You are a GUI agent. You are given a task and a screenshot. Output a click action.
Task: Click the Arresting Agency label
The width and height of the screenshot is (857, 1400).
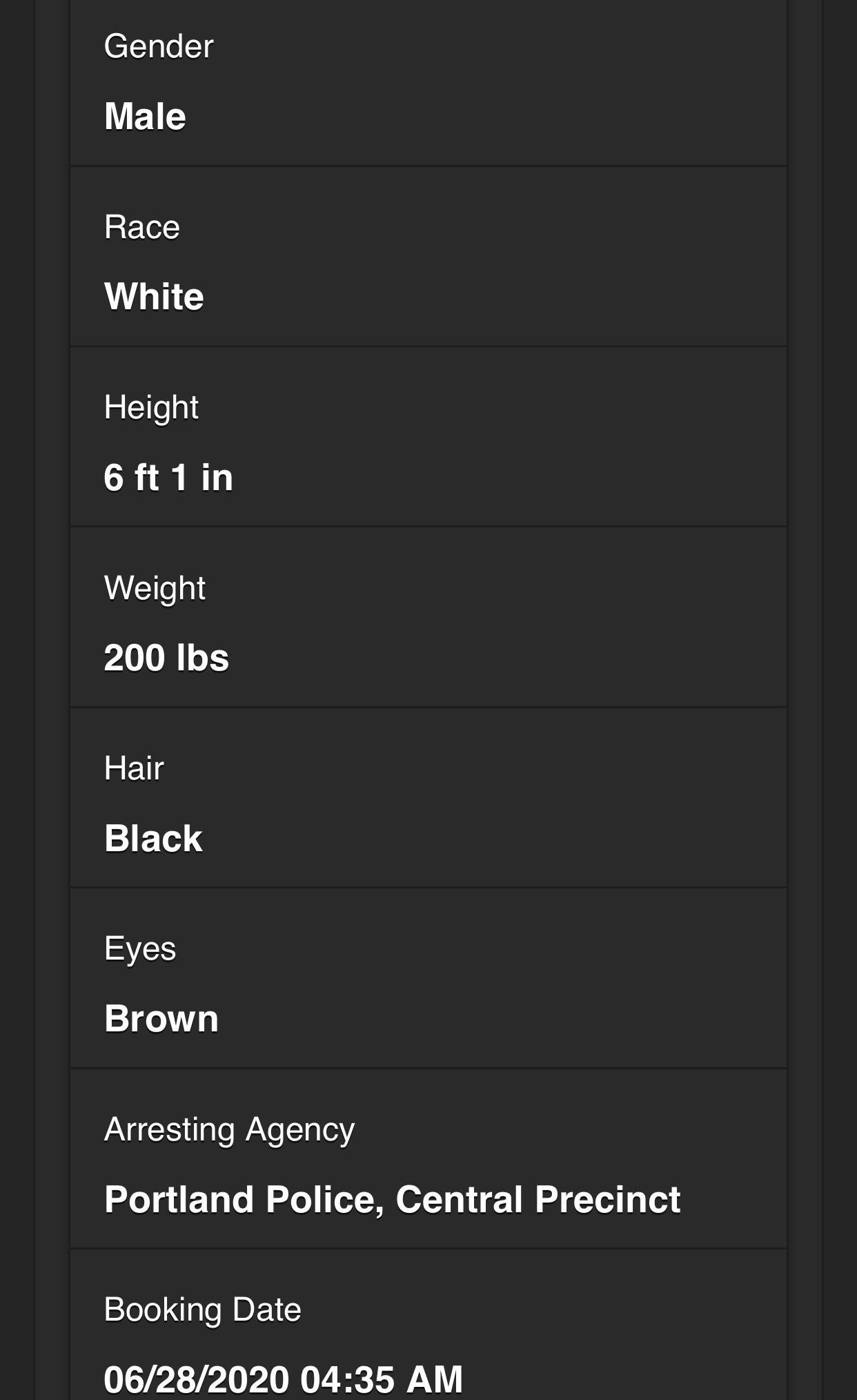[229, 1130]
